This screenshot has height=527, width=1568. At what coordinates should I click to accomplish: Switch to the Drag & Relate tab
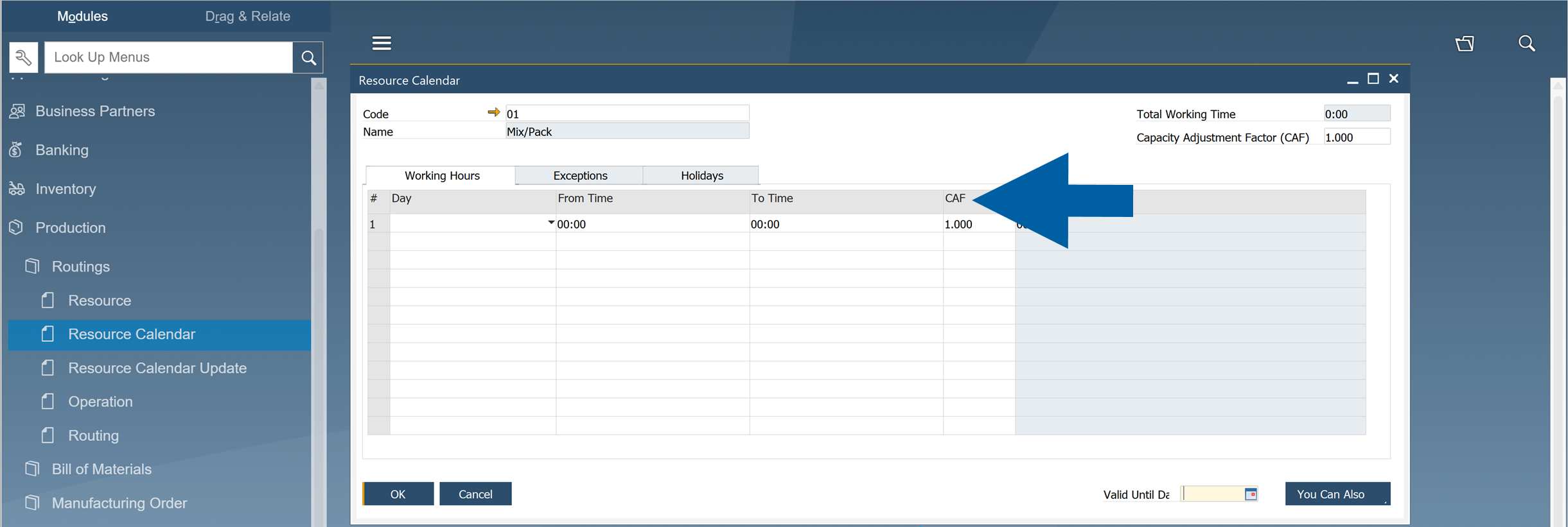[247, 16]
